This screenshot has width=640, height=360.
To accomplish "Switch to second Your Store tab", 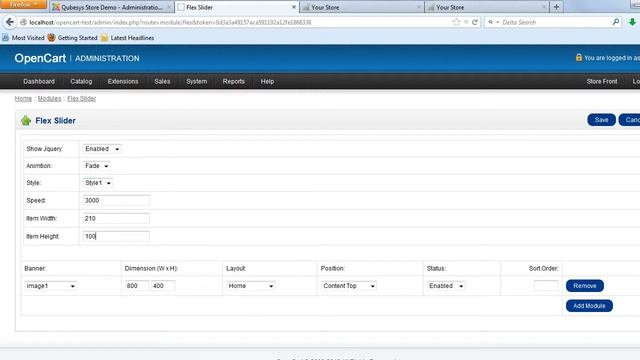I will point(487,7).
